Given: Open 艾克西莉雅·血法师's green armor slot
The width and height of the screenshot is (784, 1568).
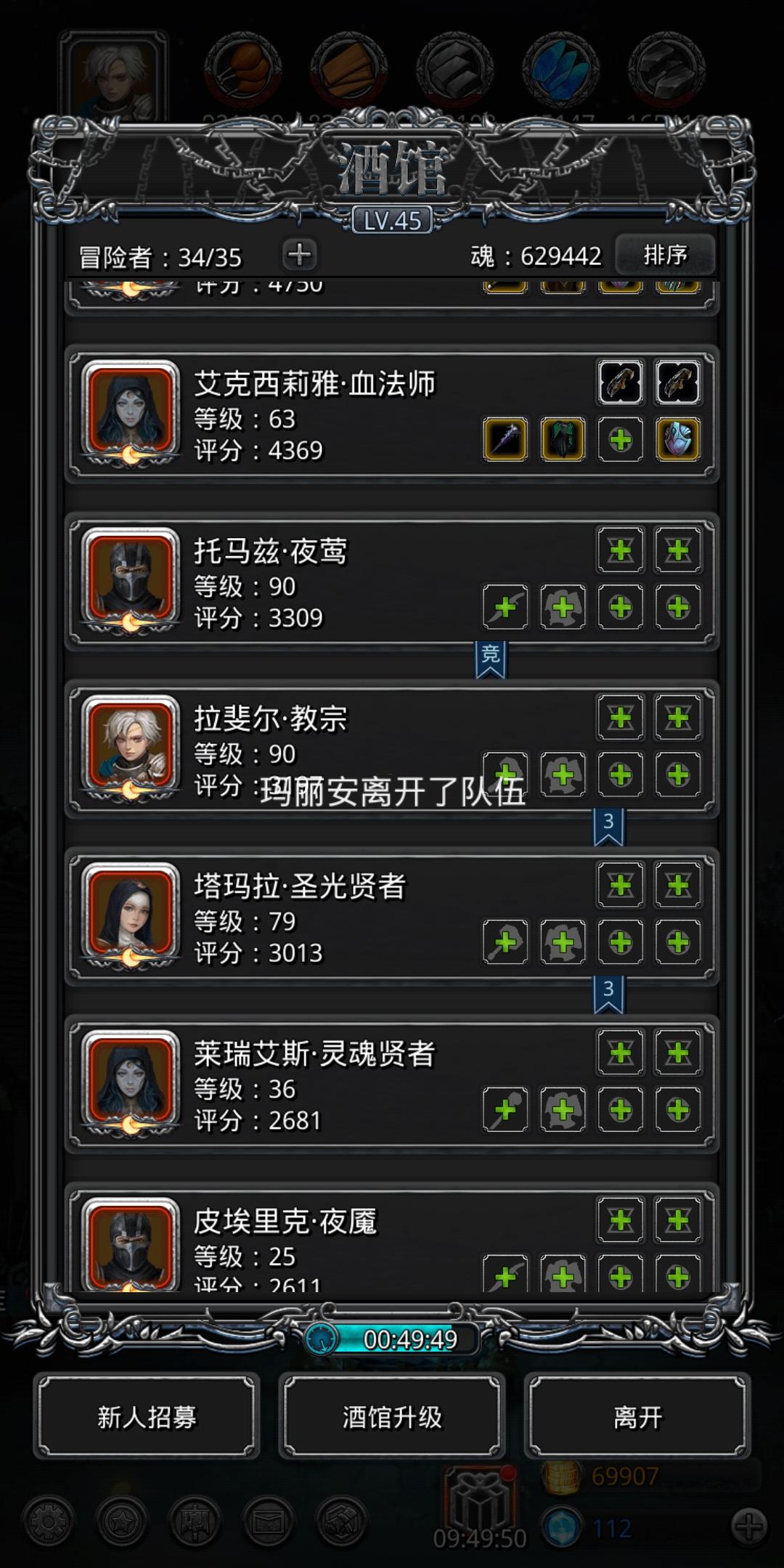Looking at the screenshot, I should point(563,439).
